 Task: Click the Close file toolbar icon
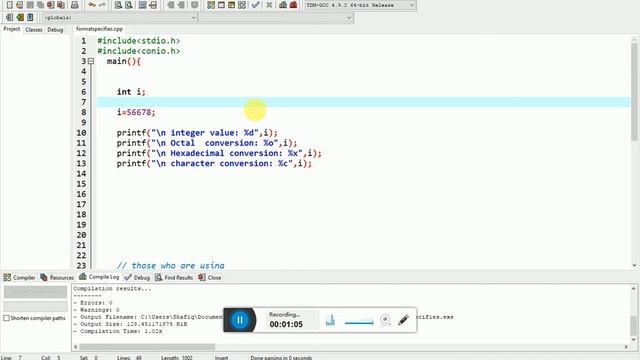tap(51, 5)
